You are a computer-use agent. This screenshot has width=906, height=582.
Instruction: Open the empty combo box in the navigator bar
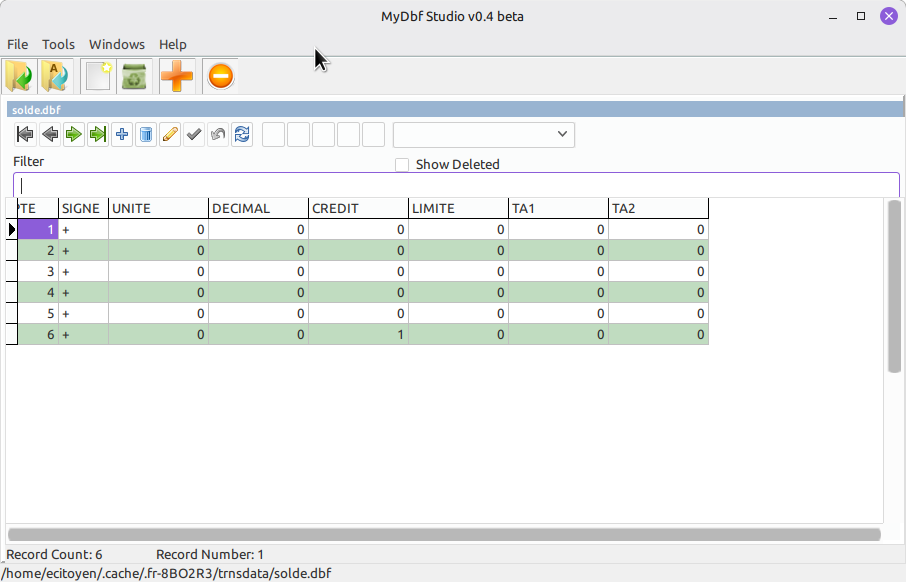point(484,135)
